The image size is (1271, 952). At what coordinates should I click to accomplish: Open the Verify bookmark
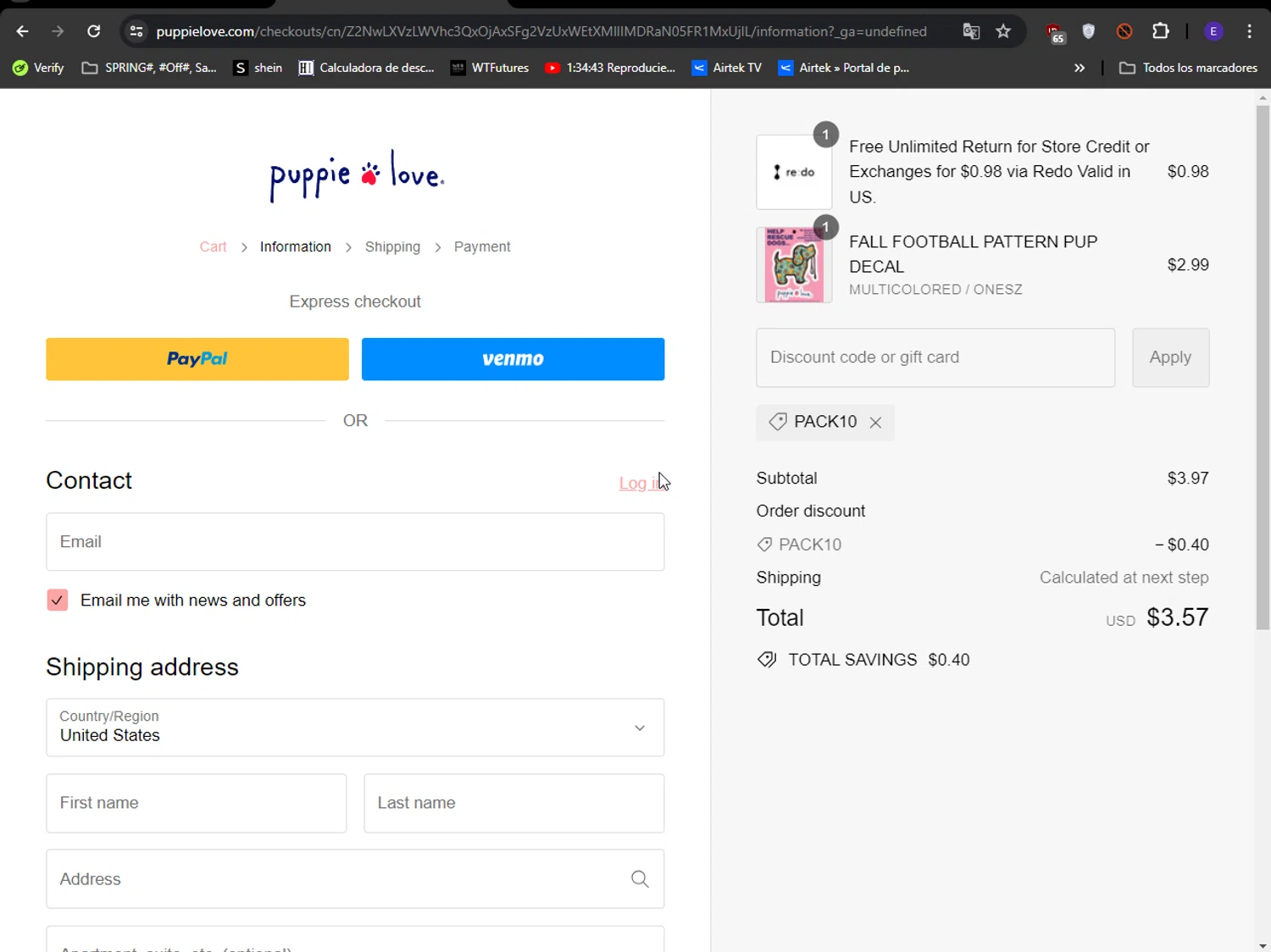(38, 68)
